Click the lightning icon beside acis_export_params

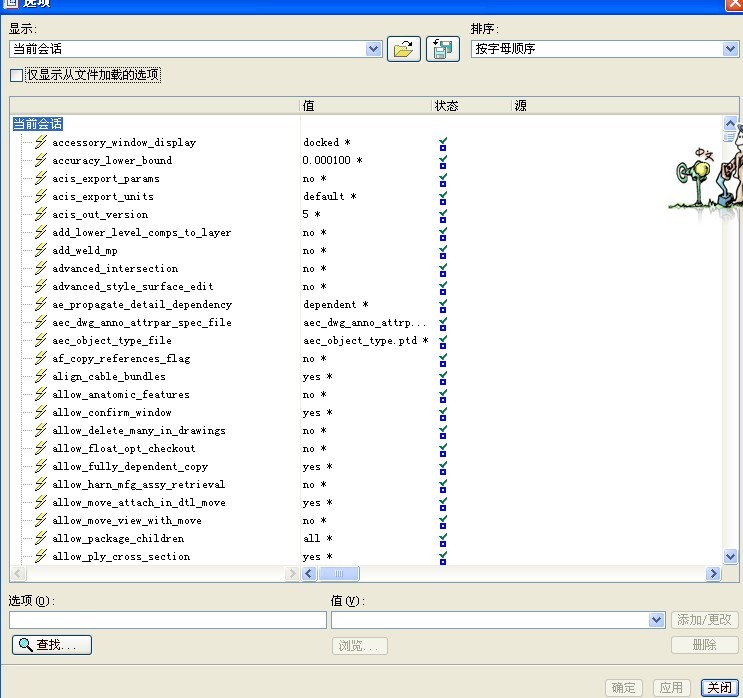coord(41,177)
